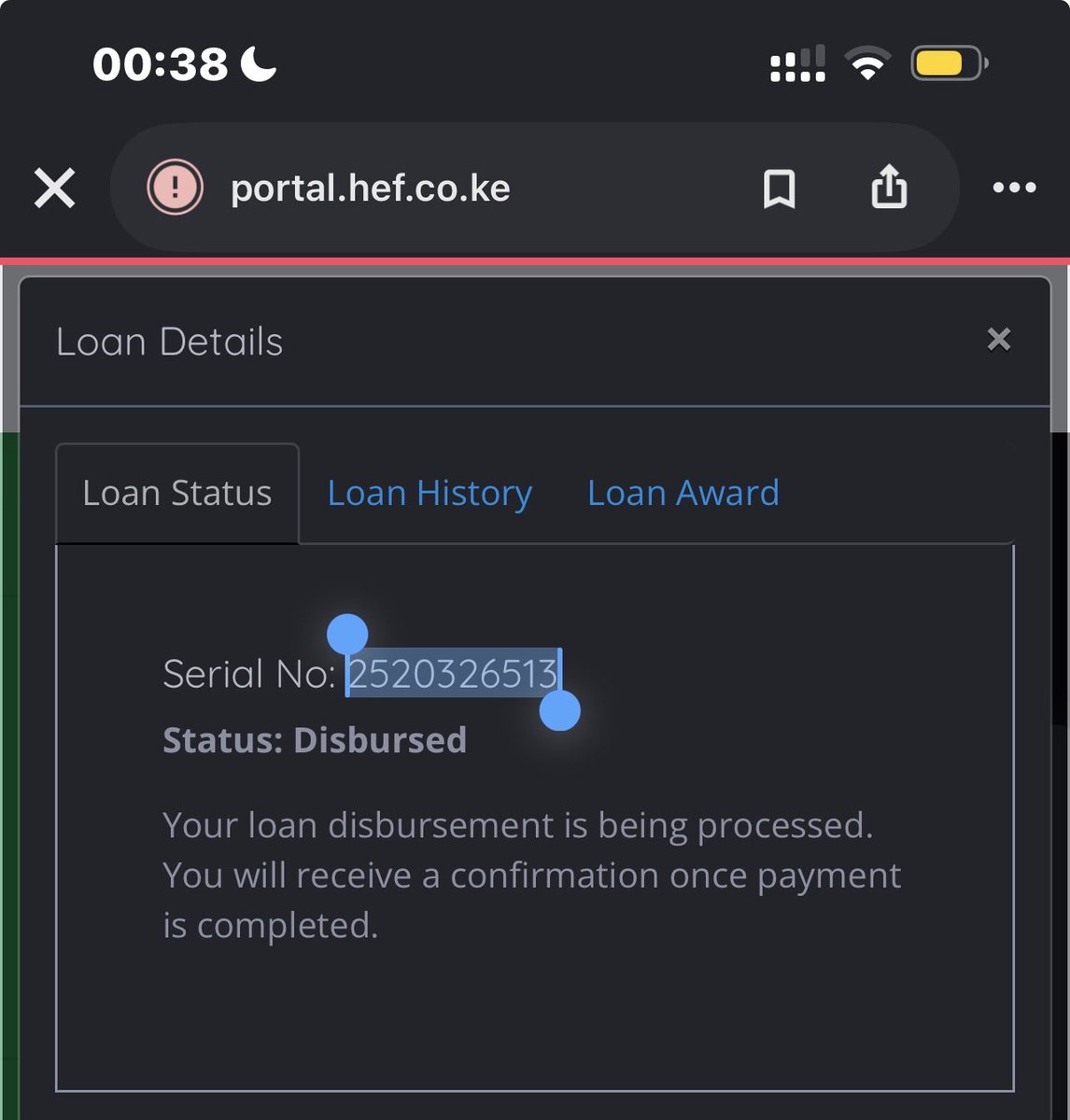1070x1120 pixels.
Task: Select the Loan Status tab
Action: [x=177, y=494]
